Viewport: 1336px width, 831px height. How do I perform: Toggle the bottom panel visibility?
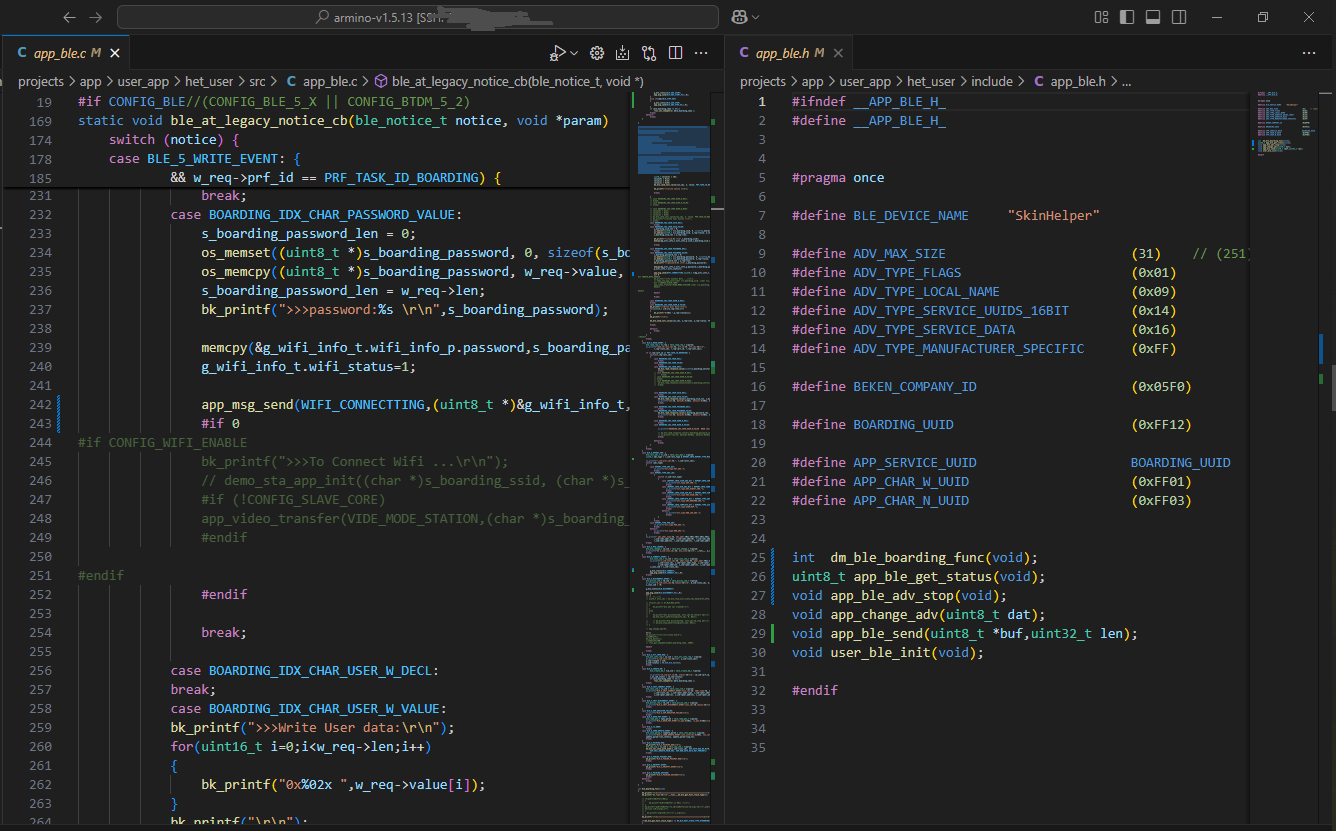coord(1153,17)
